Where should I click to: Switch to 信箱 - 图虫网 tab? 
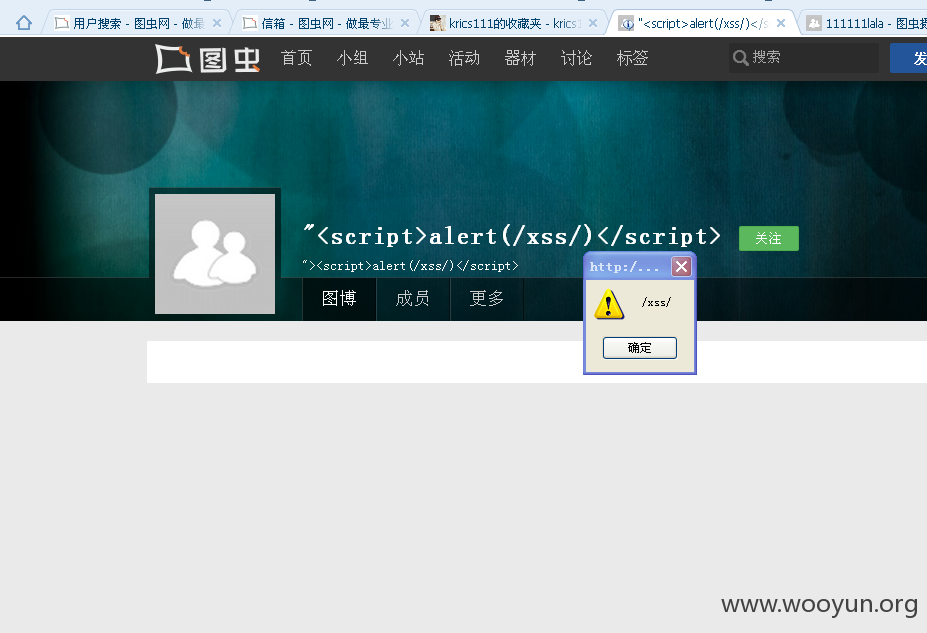click(x=327, y=24)
